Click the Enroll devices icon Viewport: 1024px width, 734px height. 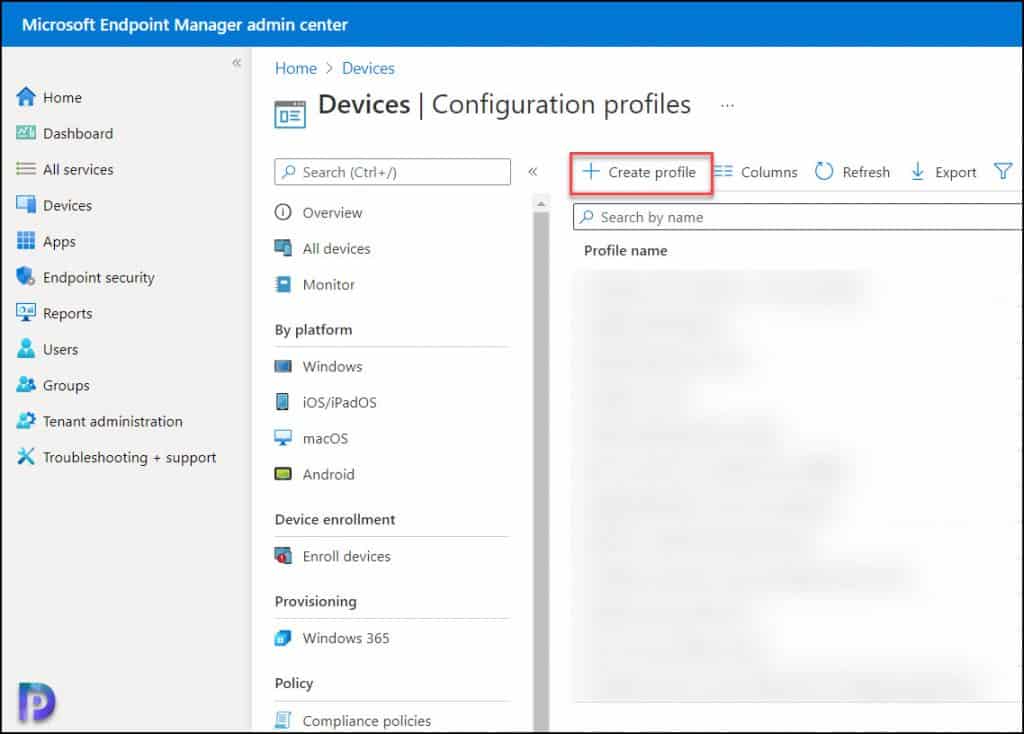click(283, 556)
